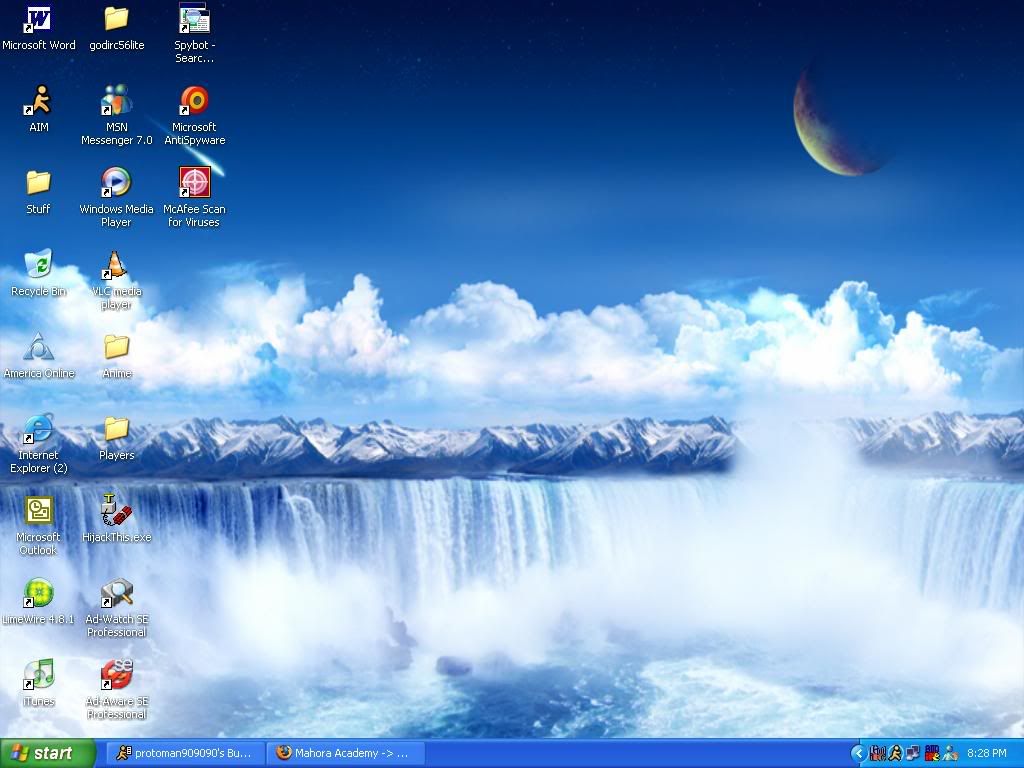1024x768 pixels.
Task: Select the Anime folder
Action: click(116, 347)
